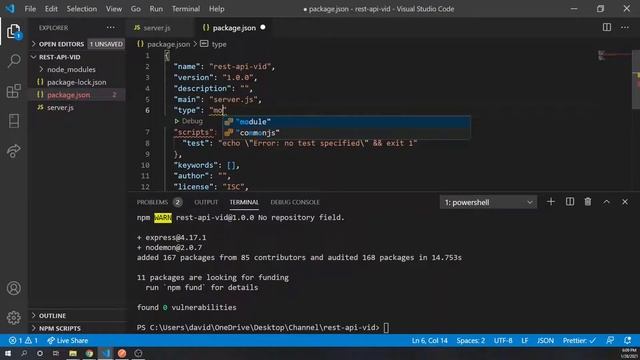Kill terminal with trash icon
Image resolution: width=640 pixels, height=360 pixels.
pyautogui.click(x=587, y=202)
